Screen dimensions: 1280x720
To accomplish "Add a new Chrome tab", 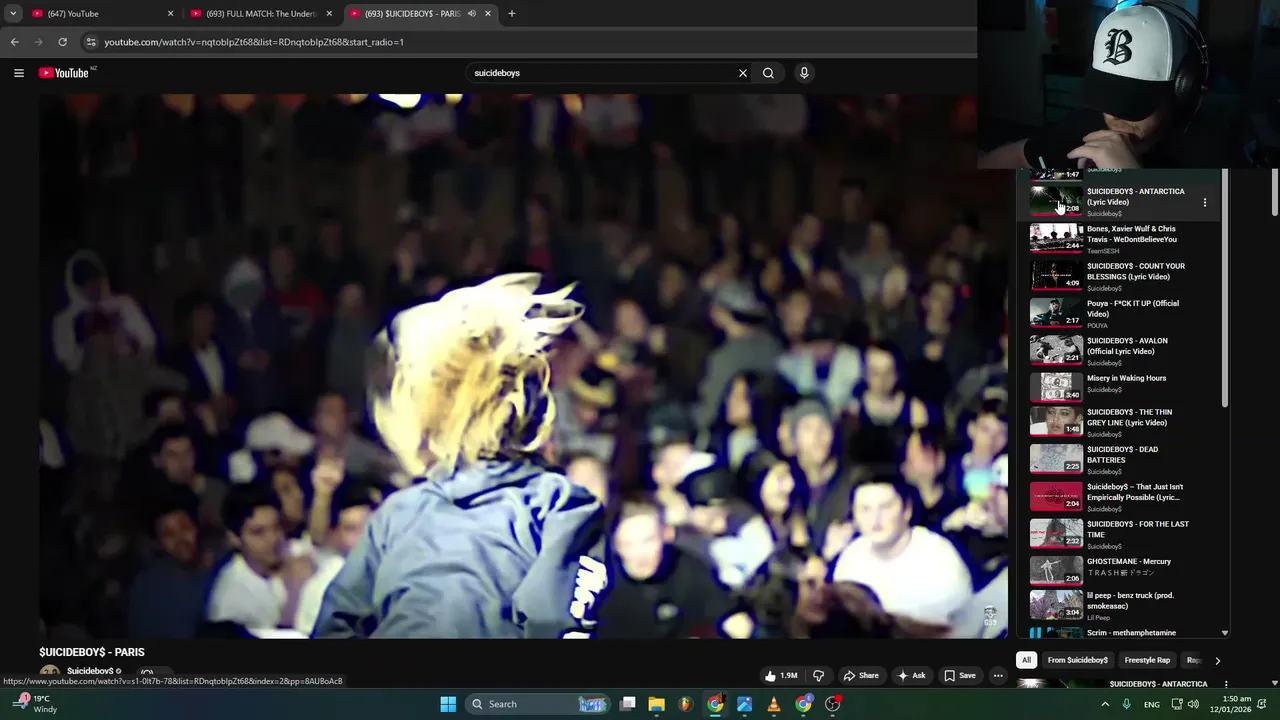I will (512, 13).
